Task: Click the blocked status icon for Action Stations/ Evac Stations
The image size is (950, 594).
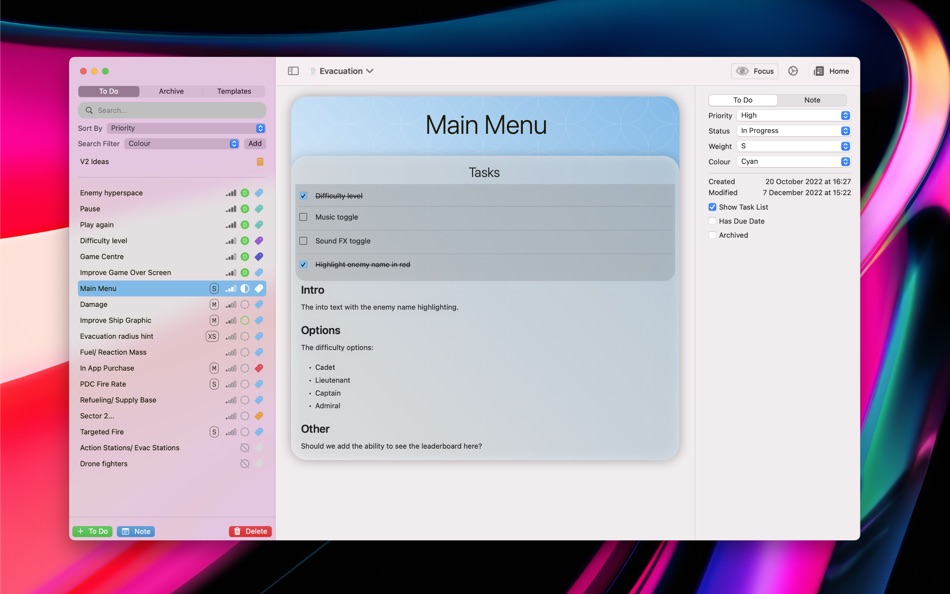Action: [x=245, y=448]
